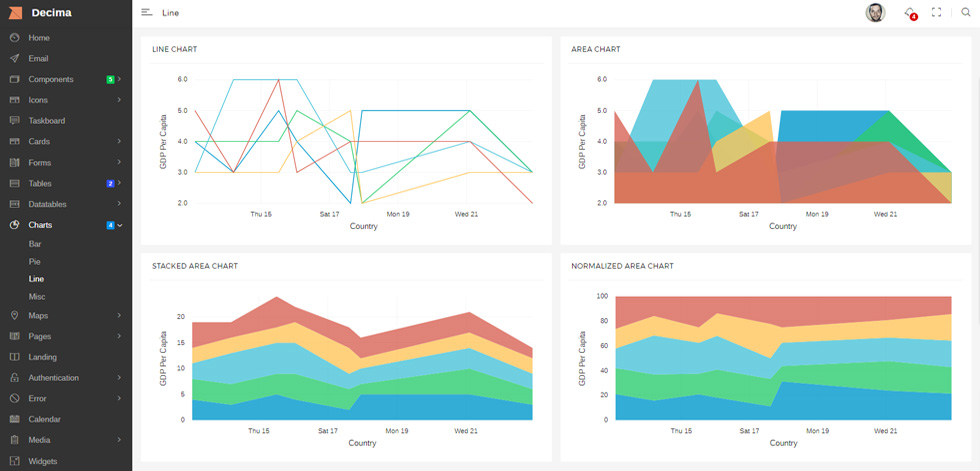Open the user avatar profile menu
This screenshot has width=980, height=471.
875,12
